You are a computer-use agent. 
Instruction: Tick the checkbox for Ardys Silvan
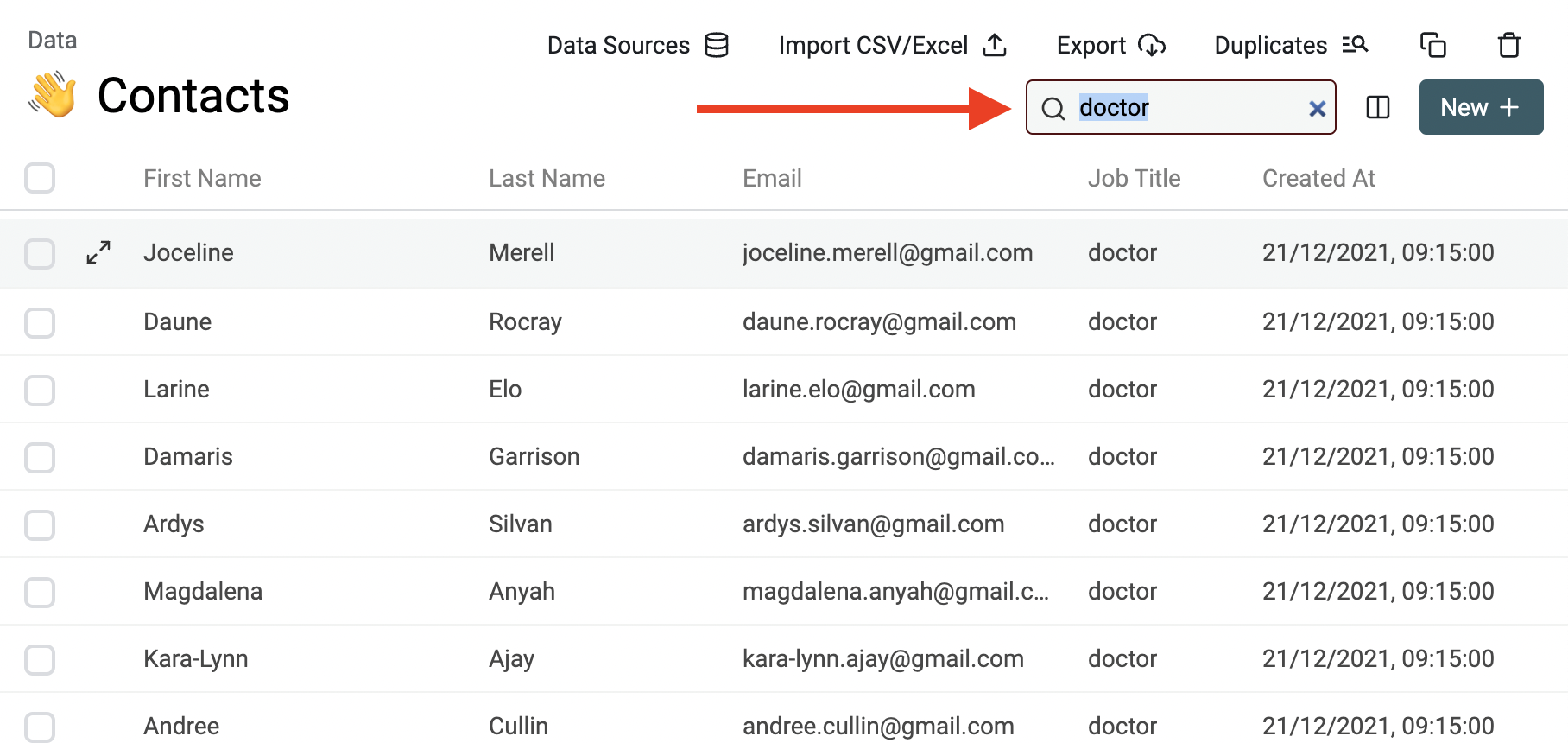(x=40, y=525)
